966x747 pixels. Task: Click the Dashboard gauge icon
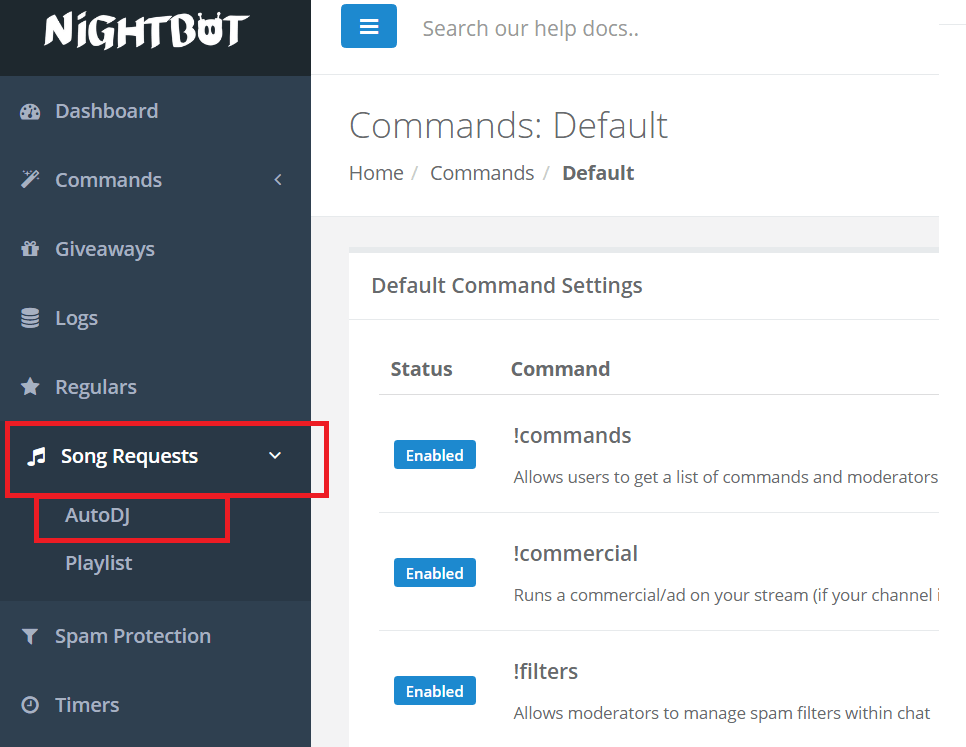point(30,111)
